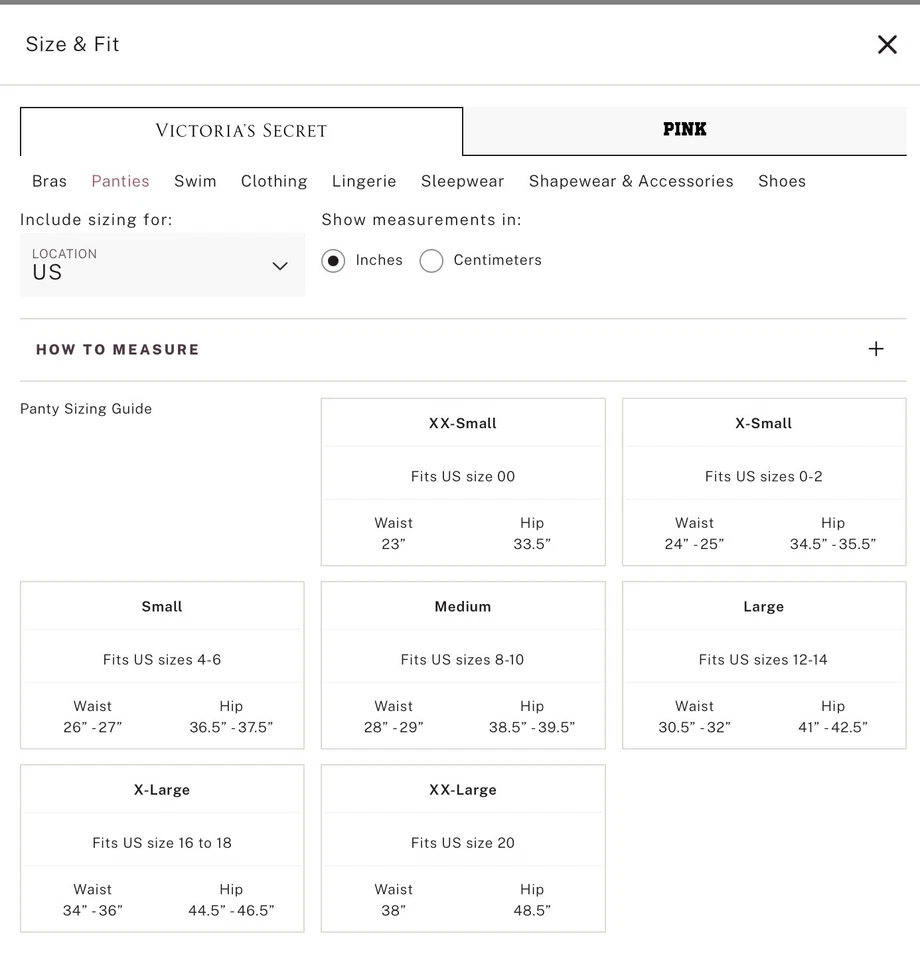
Task: Click the 36.5” - 37.5” hip value
Action: pyautogui.click(x=231, y=727)
